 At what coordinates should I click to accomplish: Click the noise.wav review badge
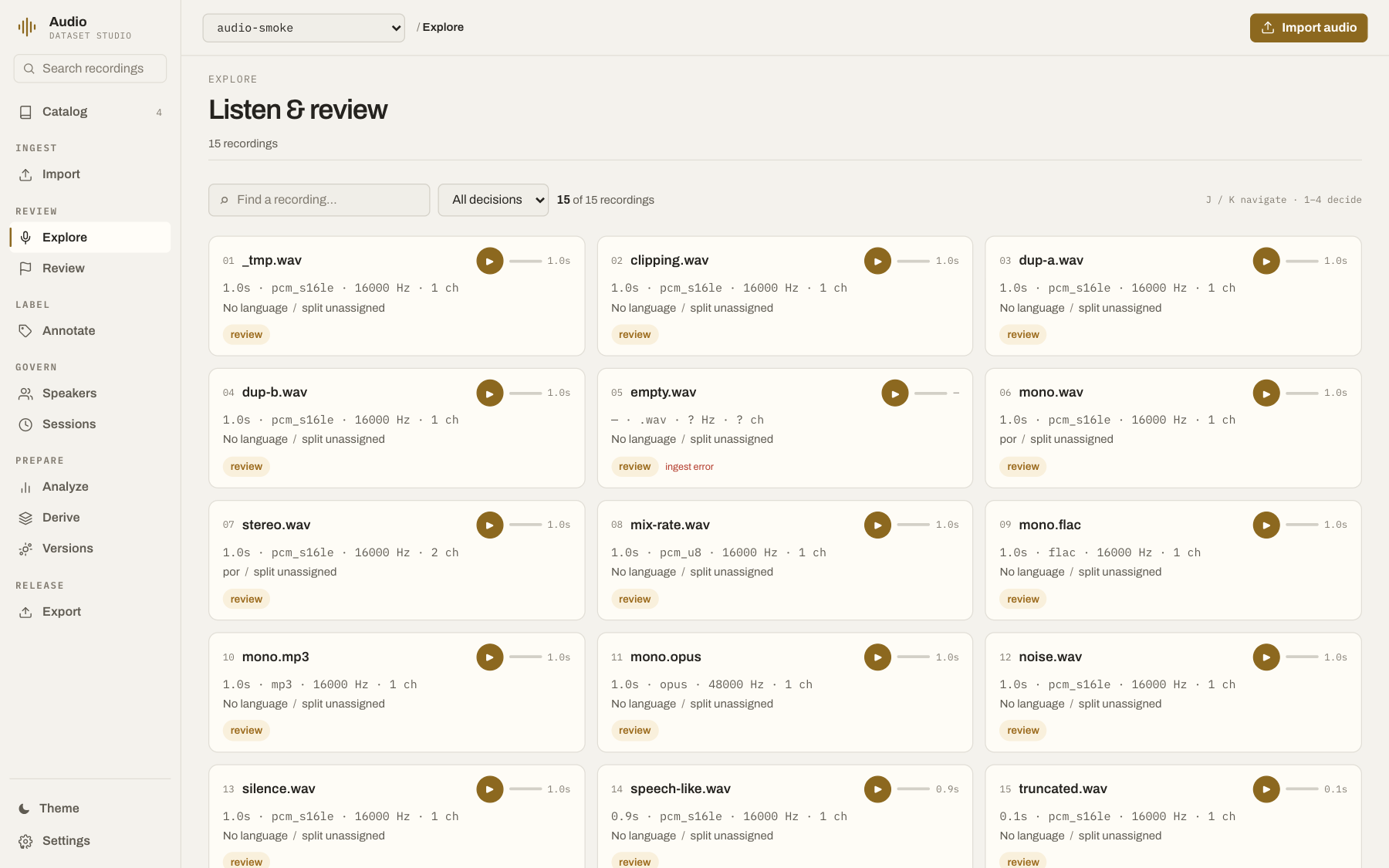pyautogui.click(x=1023, y=731)
